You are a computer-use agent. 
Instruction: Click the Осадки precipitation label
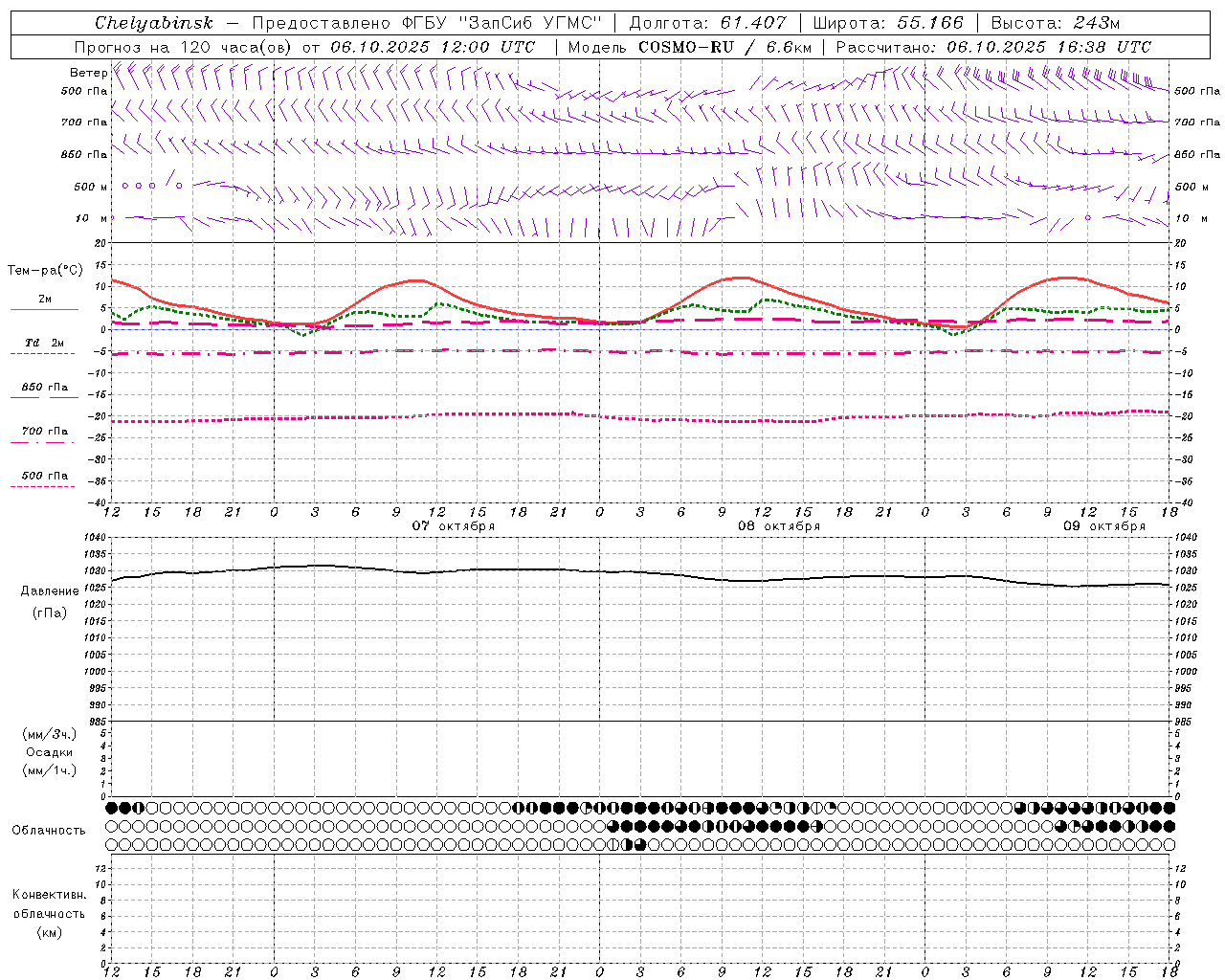click(x=50, y=752)
